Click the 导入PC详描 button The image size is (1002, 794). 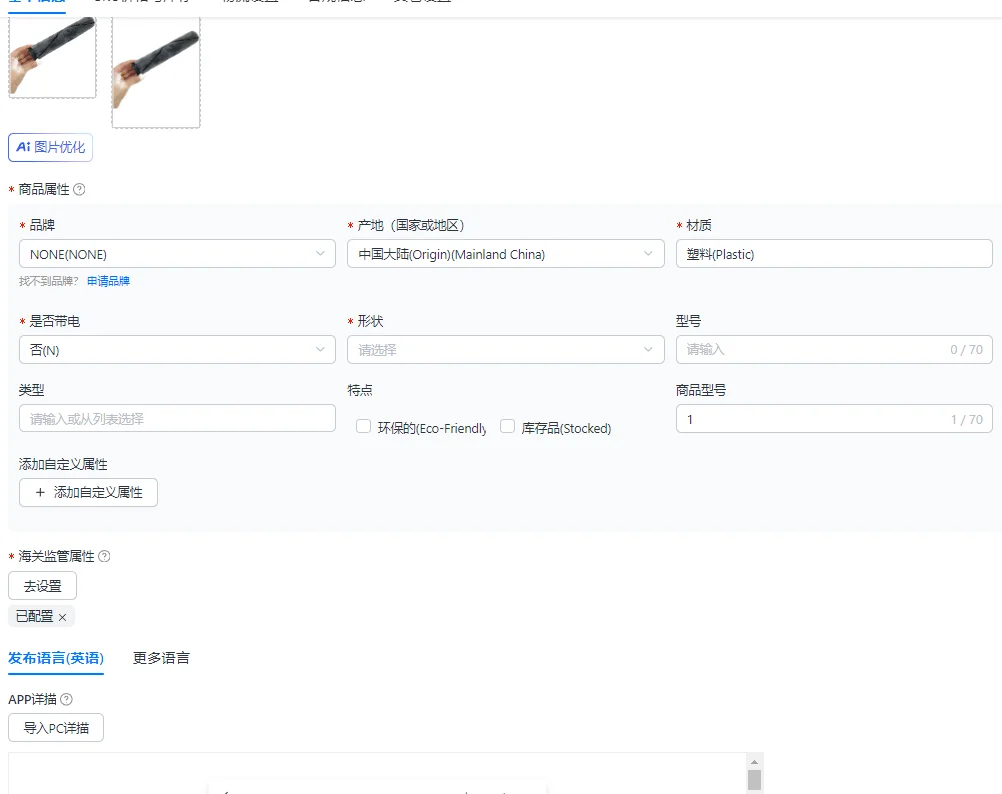click(56, 728)
